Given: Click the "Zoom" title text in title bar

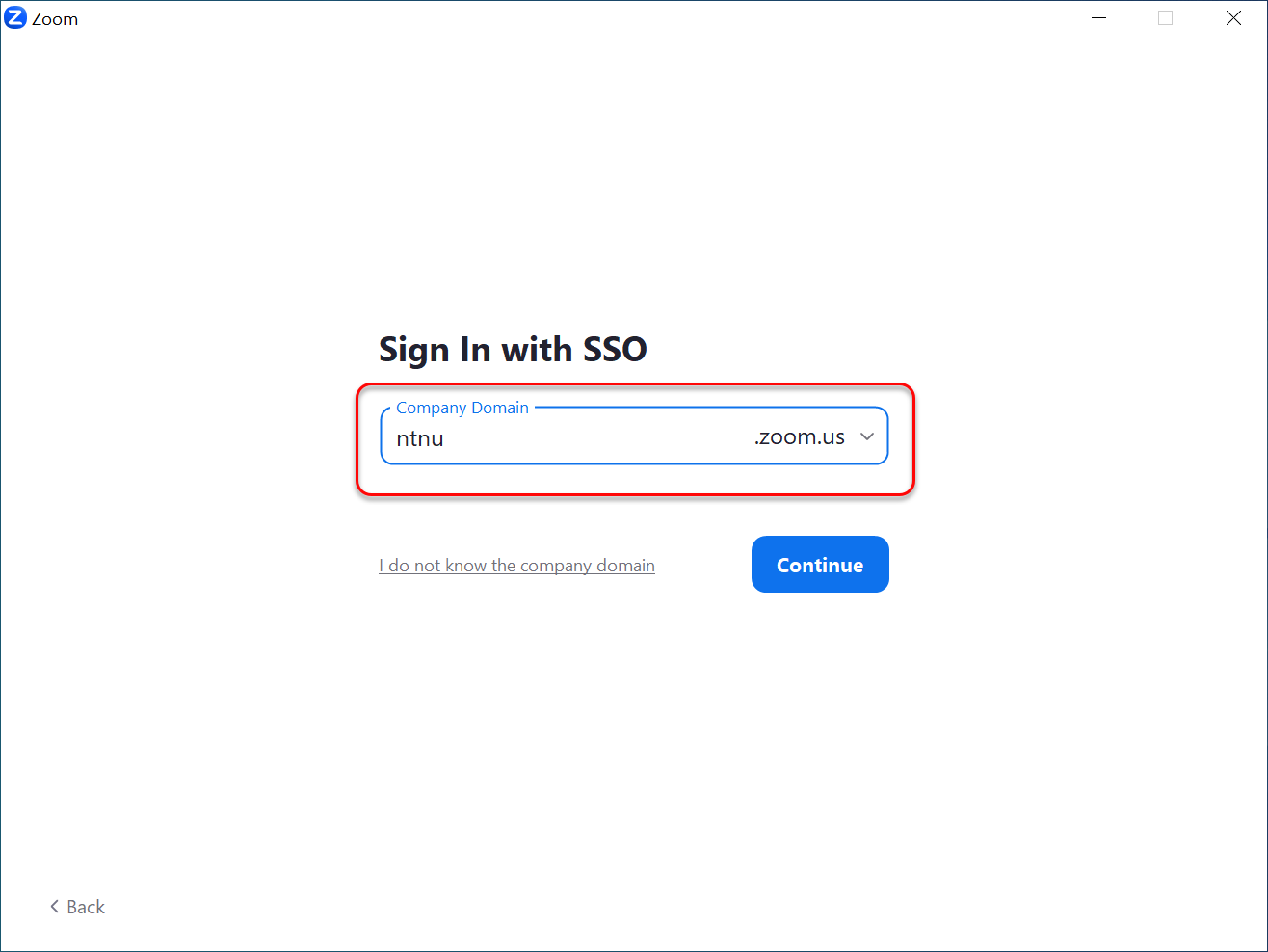Looking at the screenshot, I should [55, 19].
